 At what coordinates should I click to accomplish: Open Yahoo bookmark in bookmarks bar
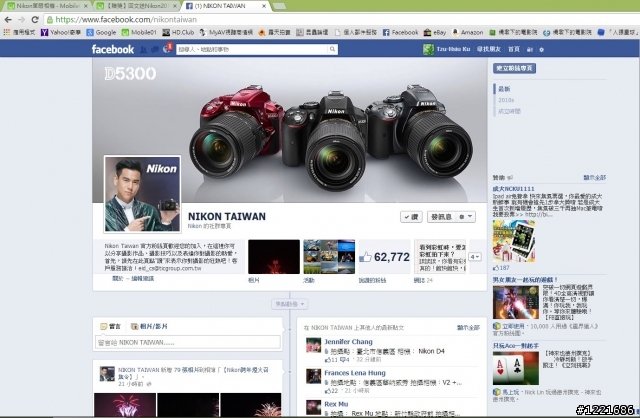(x=60, y=32)
